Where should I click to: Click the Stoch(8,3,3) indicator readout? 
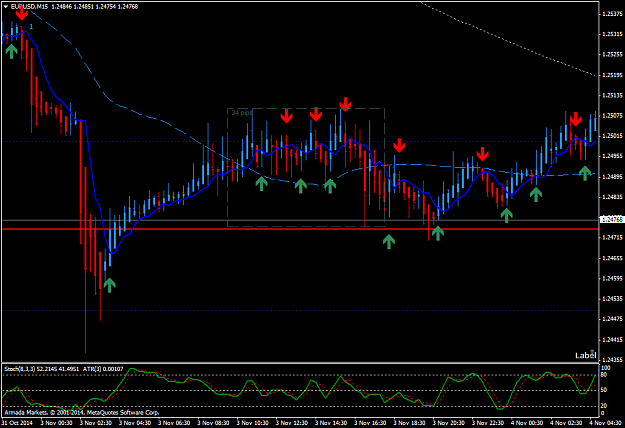coord(41,369)
